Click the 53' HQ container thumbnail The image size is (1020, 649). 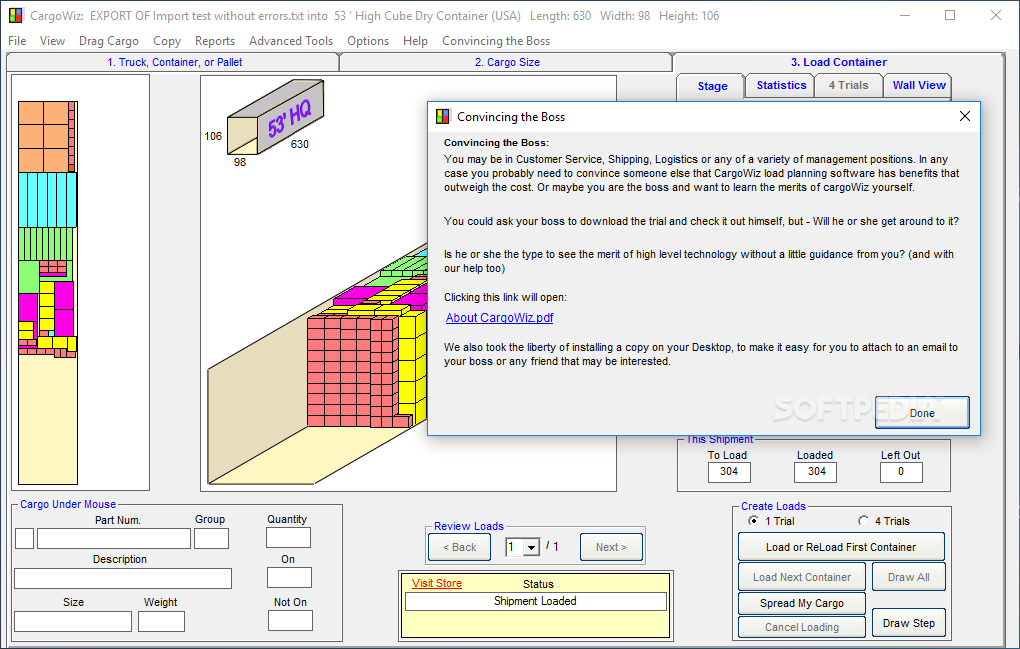(275, 118)
